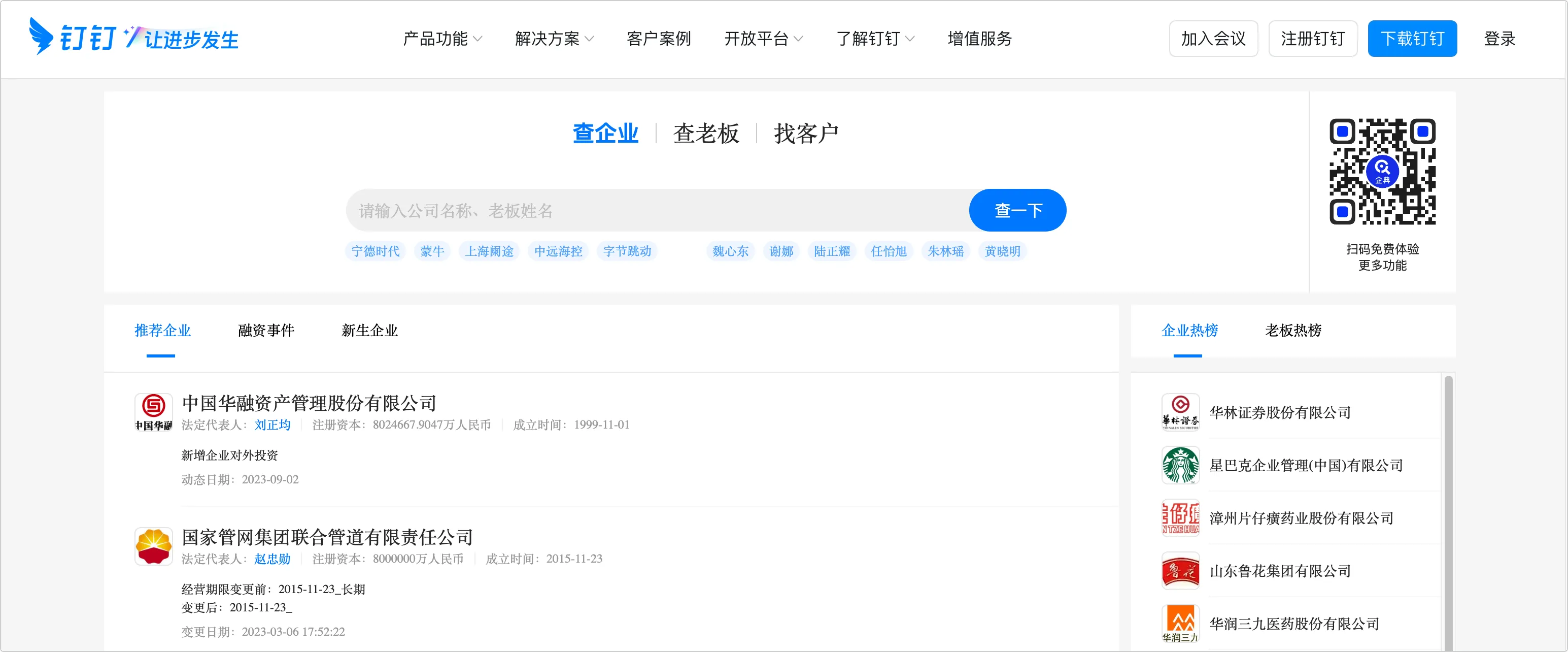
Task: Click the PipeChina red-yellow petal logo
Action: click(x=153, y=546)
